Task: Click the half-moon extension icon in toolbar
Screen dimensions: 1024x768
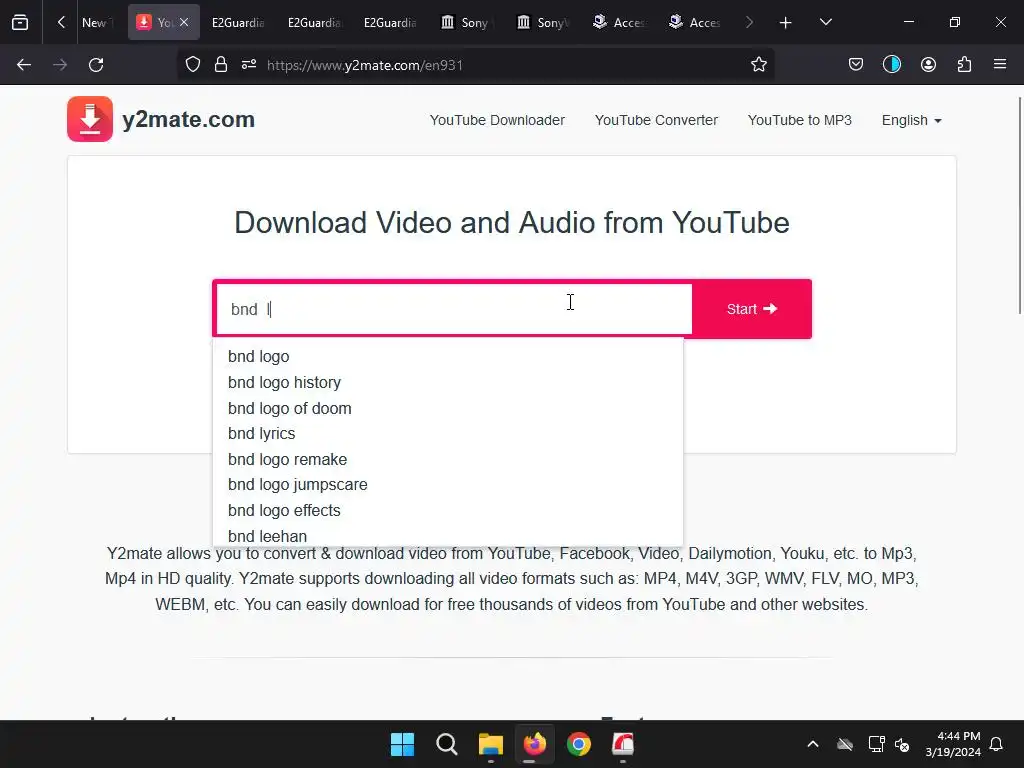Action: click(891, 65)
